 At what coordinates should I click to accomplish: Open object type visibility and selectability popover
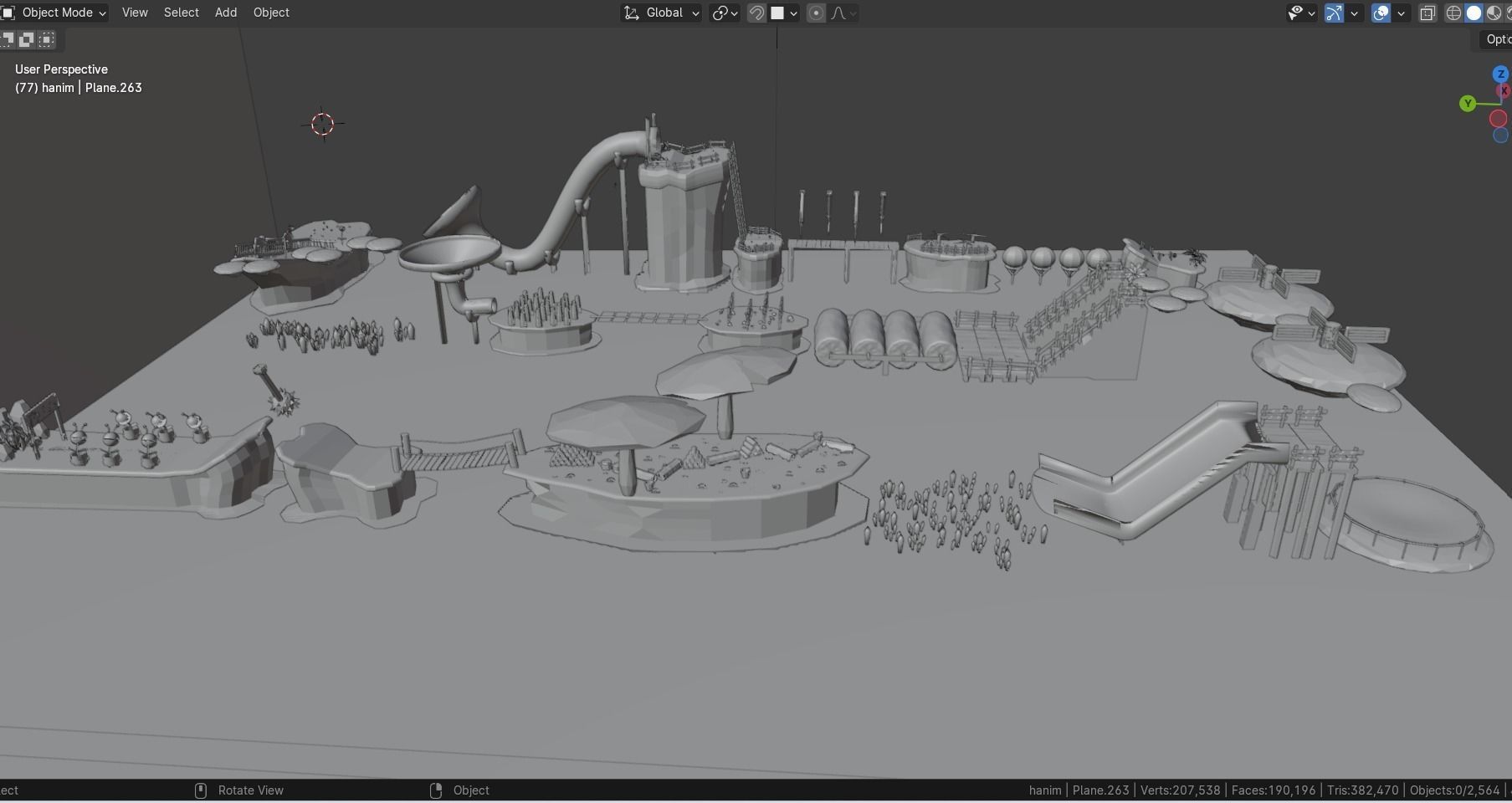(1301, 13)
